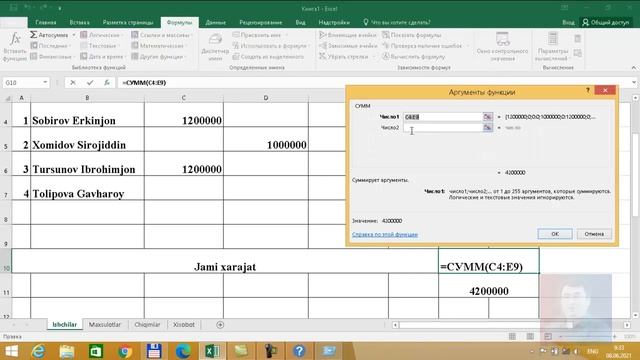640x360 pixels.
Task: Click the Число1 input field
Action: (x=442, y=117)
